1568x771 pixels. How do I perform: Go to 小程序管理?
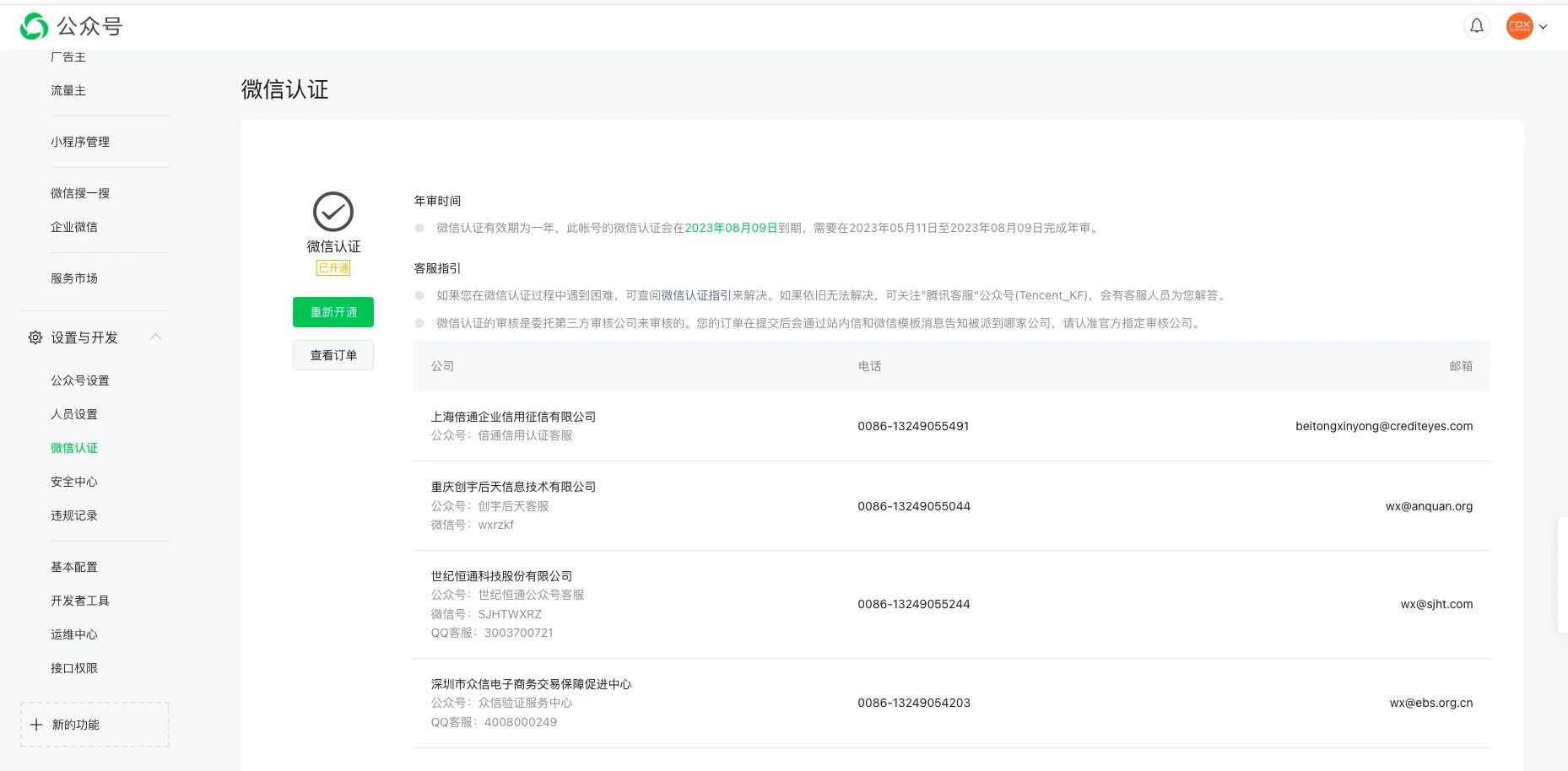tap(80, 142)
